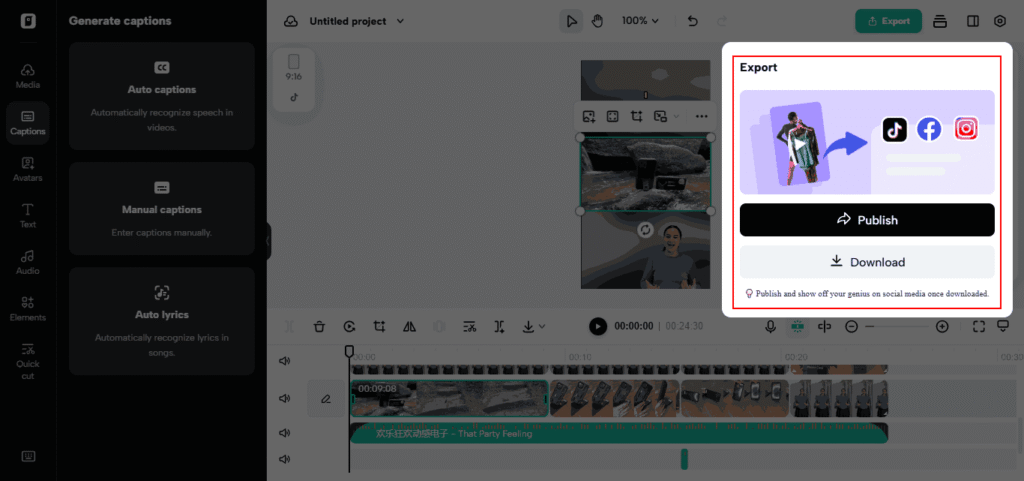Click the hide timeline panel icon

(x=1003, y=326)
